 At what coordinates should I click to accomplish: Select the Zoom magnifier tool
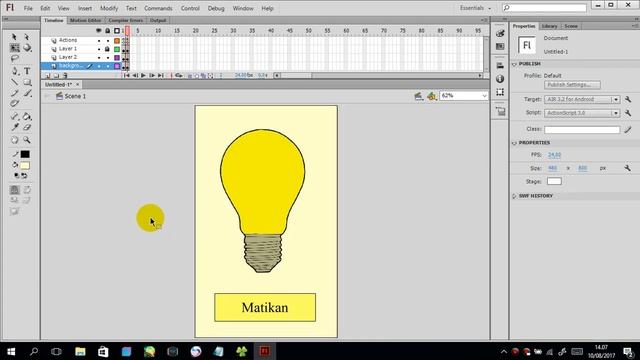[27, 140]
